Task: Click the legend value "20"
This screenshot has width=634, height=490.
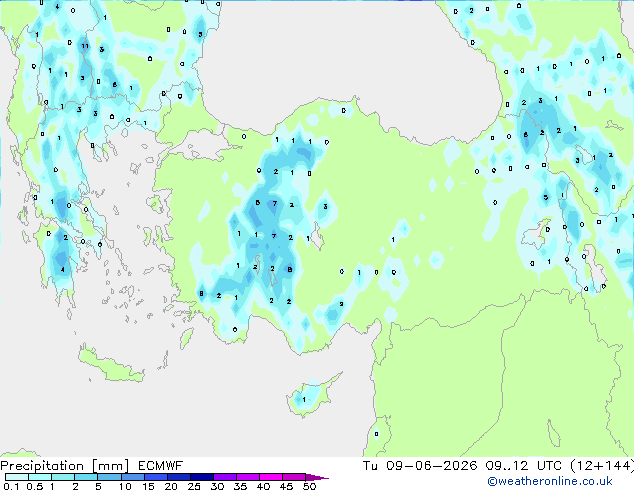Action: [171, 486]
